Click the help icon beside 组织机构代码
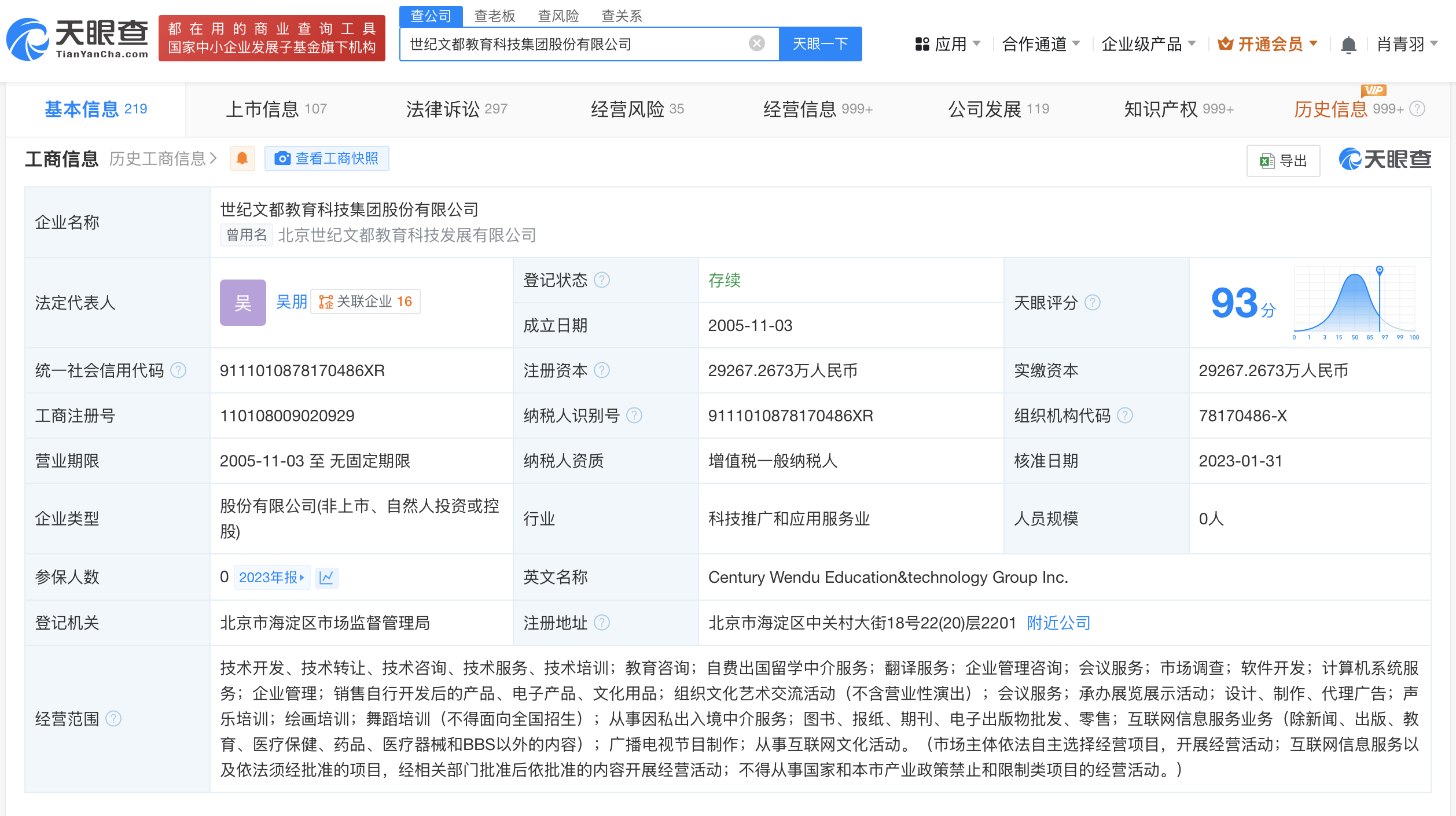The image size is (1456, 816). pos(1124,416)
